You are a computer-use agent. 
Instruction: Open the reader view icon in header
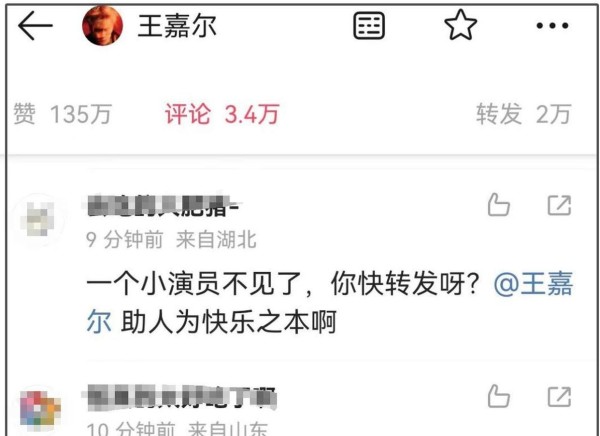point(369,26)
